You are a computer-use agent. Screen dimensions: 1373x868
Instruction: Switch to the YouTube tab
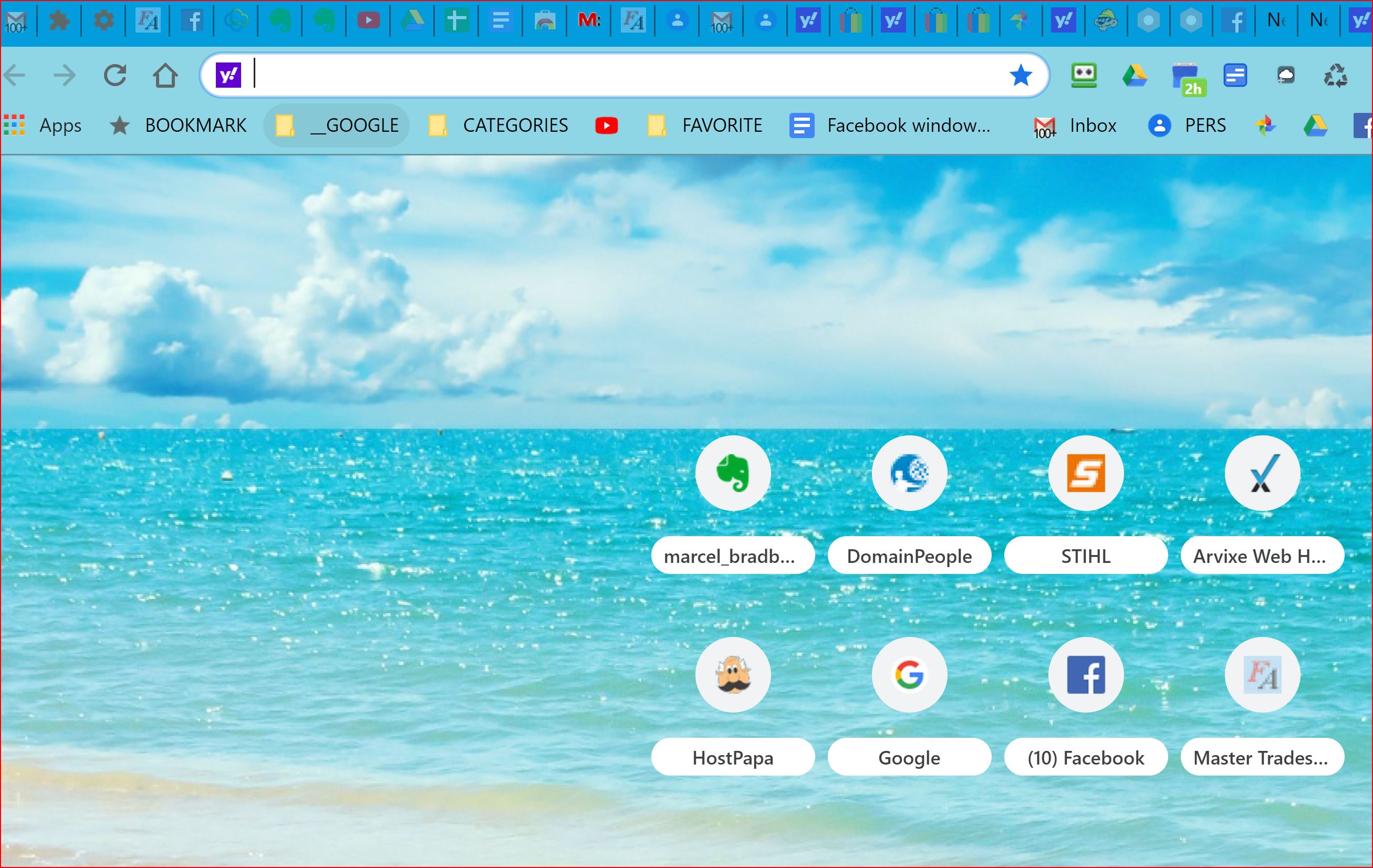click(368, 21)
